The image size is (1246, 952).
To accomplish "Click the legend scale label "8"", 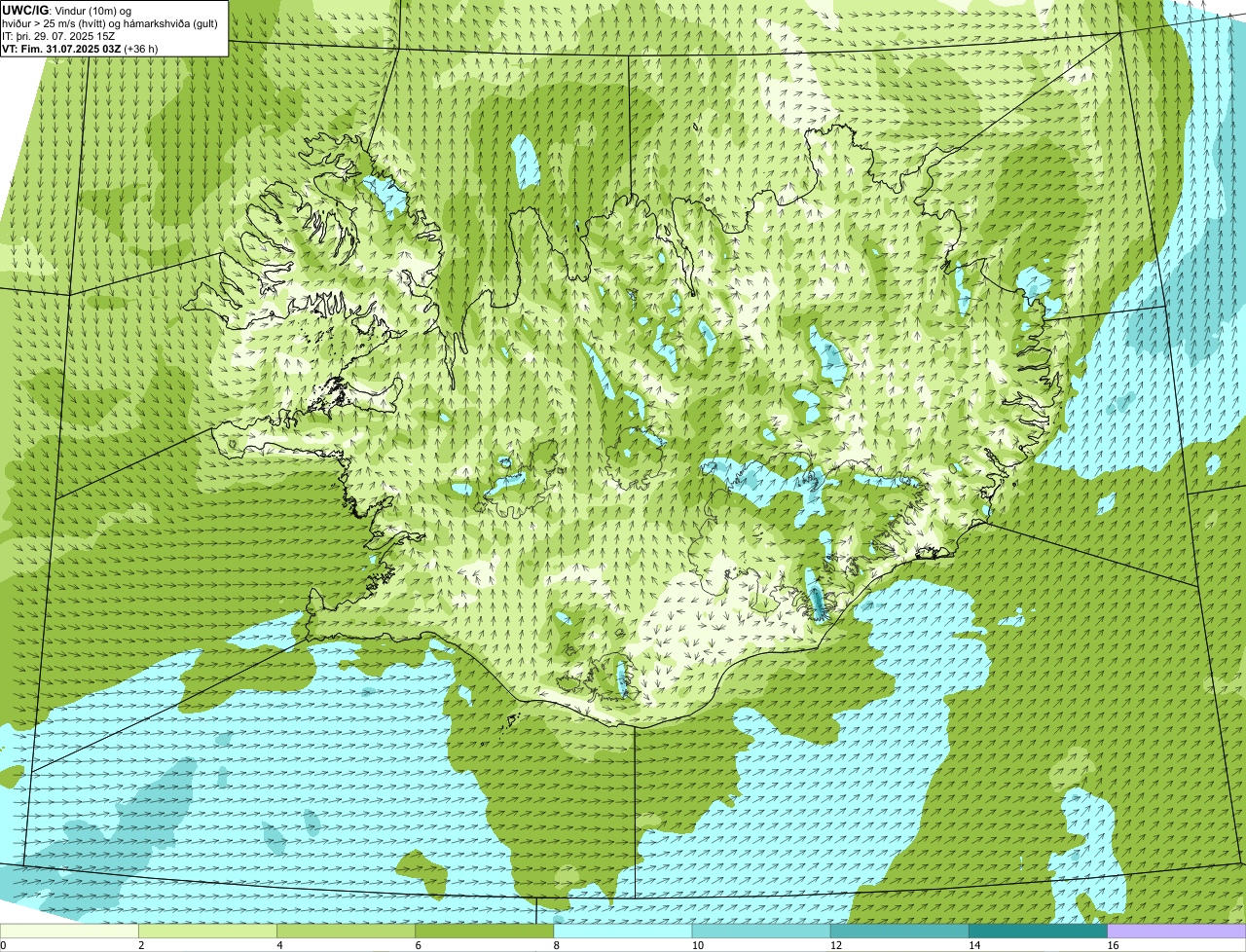I will point(557,945).
